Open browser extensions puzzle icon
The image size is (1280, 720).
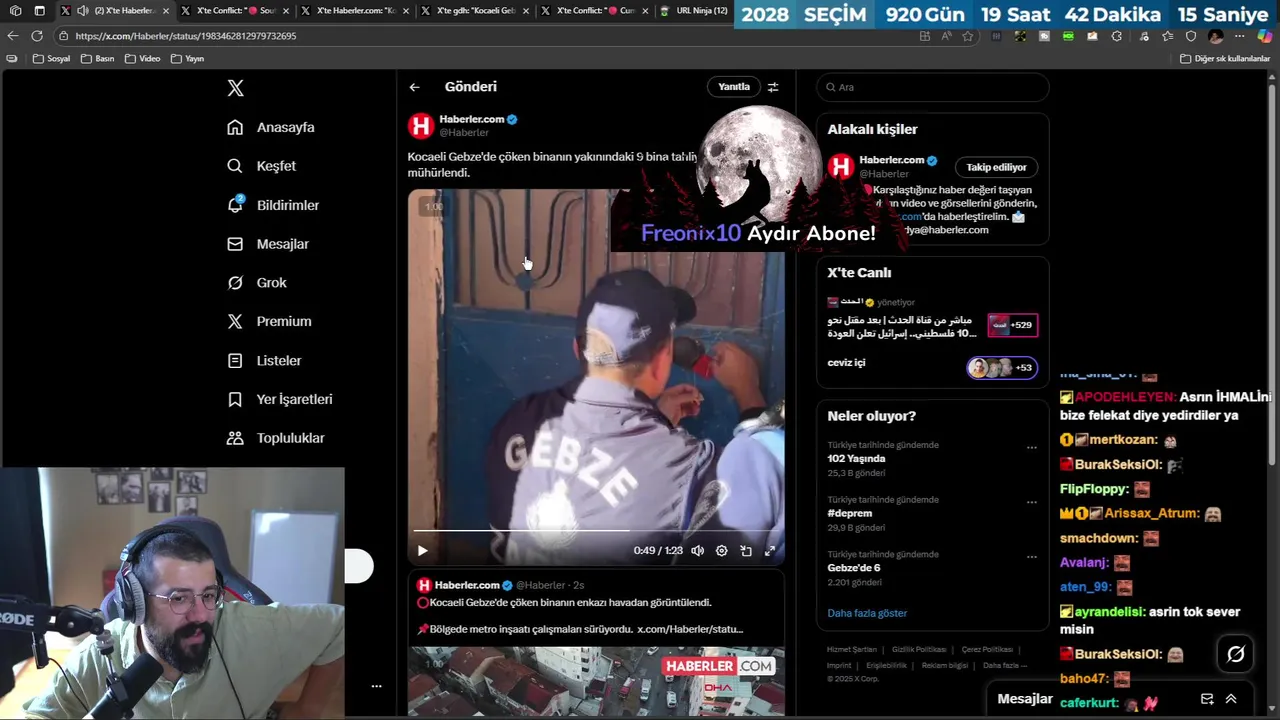[x=1117, y=36]
